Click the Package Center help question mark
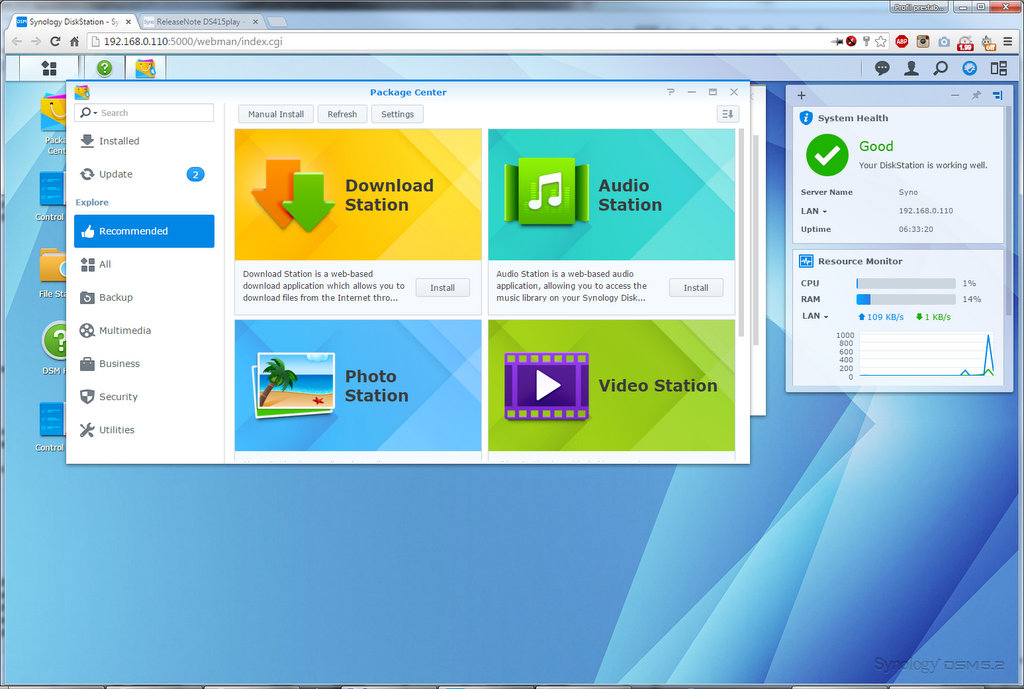Image resolution: width=1024 pixels, height=689 pixels. [x=671, y=92]
